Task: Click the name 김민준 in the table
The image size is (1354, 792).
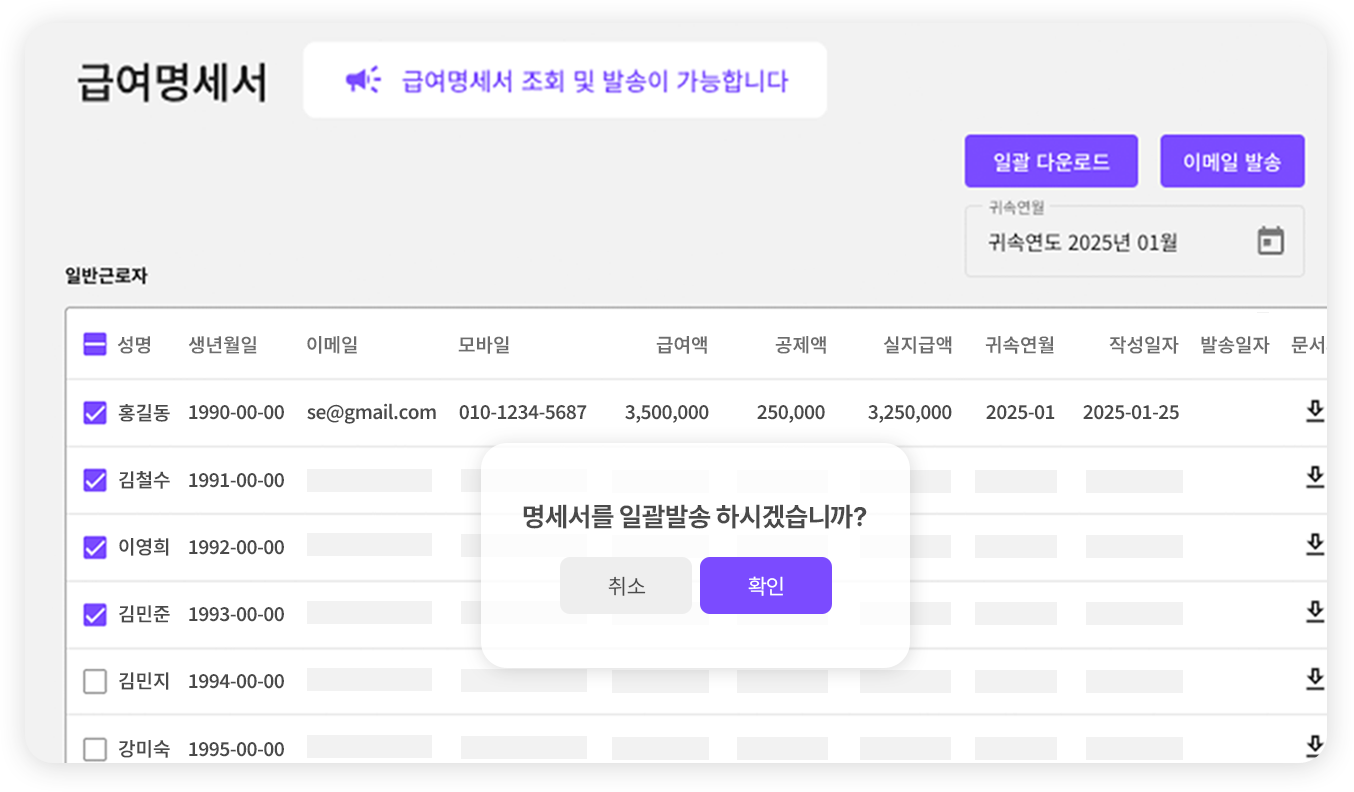Action: pos(144,614)
